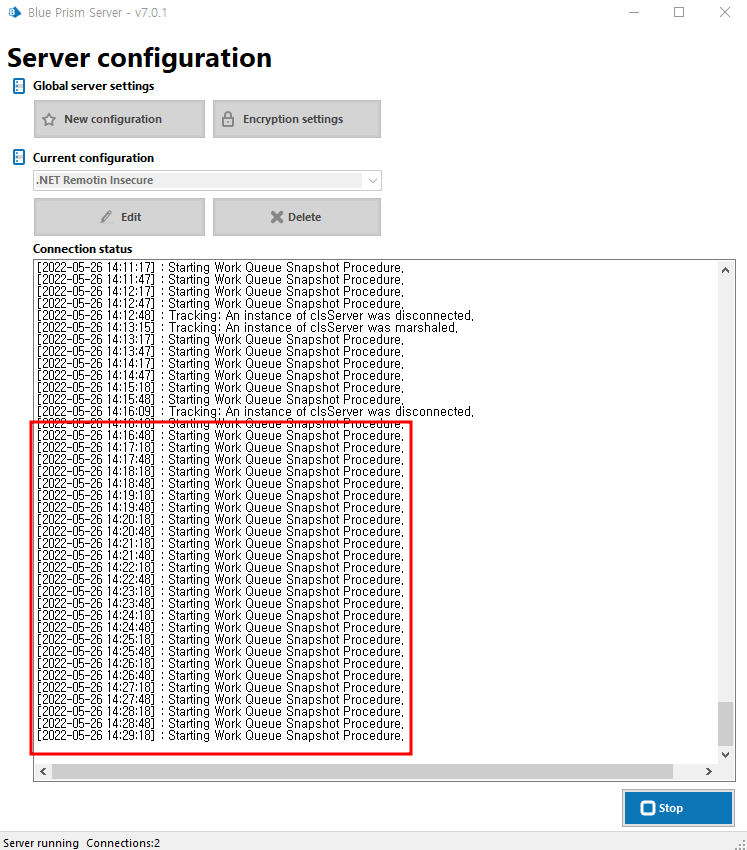
Task: Maximize the Blue Prism Server window
Action: 679,12
